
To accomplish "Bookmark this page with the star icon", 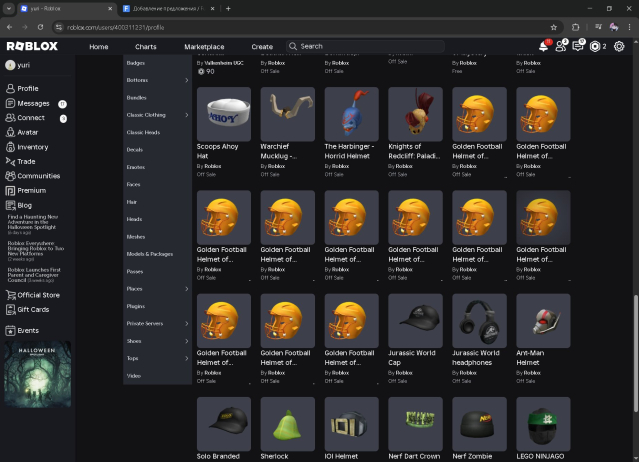I will (554, 27).
